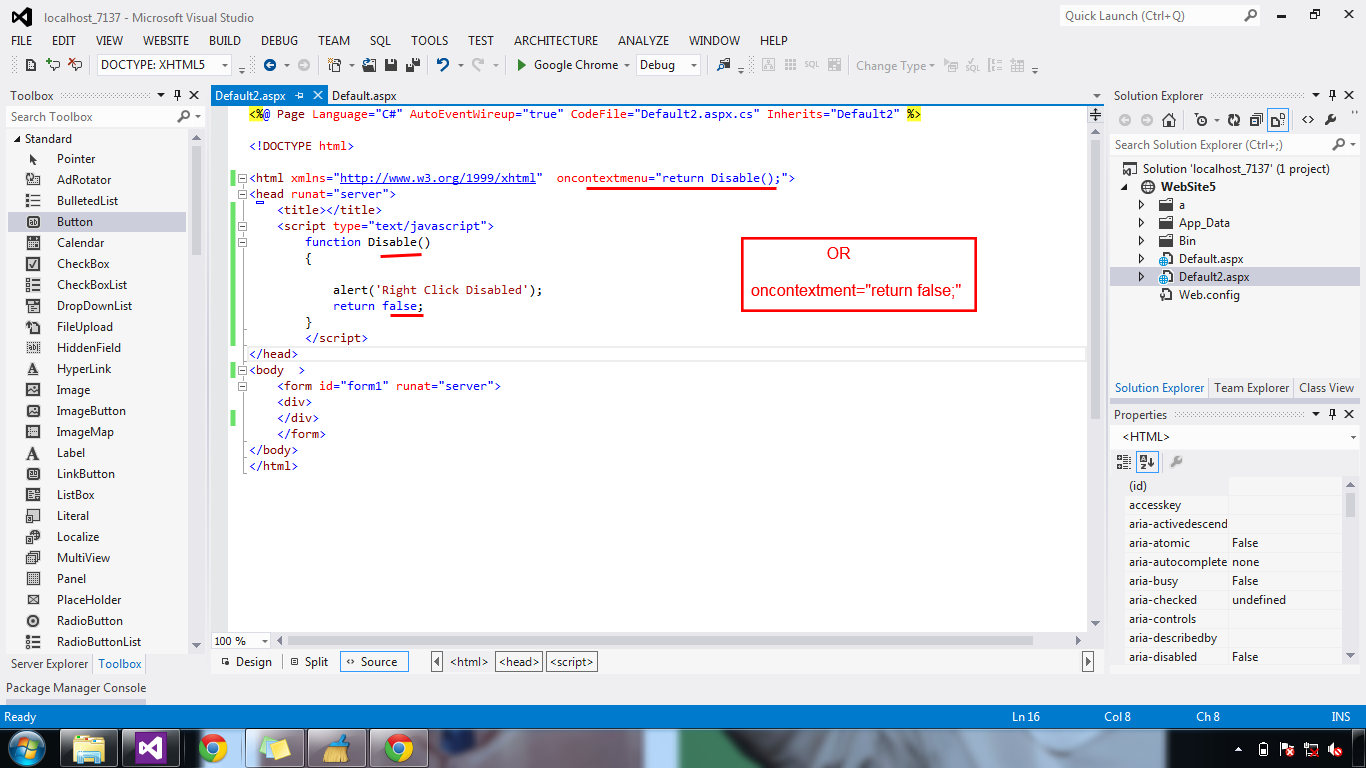Viewport: 1366px width, 768px height.
Task: Collapse the script block in the code editor
Action: tap(241, 226)
